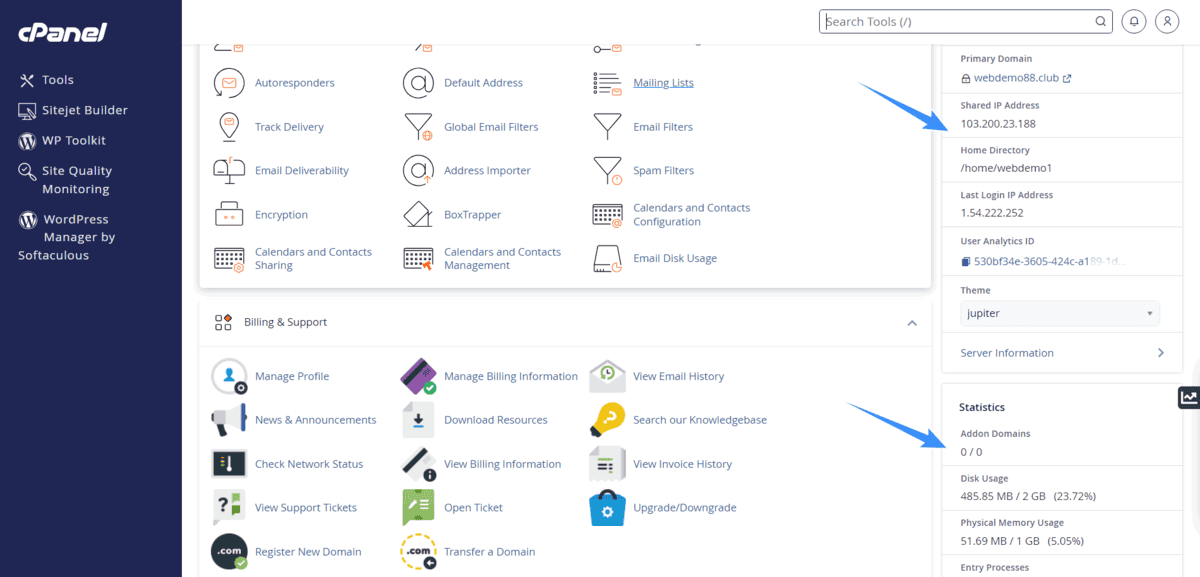Open the user account icon

[x=1167, y=21]
